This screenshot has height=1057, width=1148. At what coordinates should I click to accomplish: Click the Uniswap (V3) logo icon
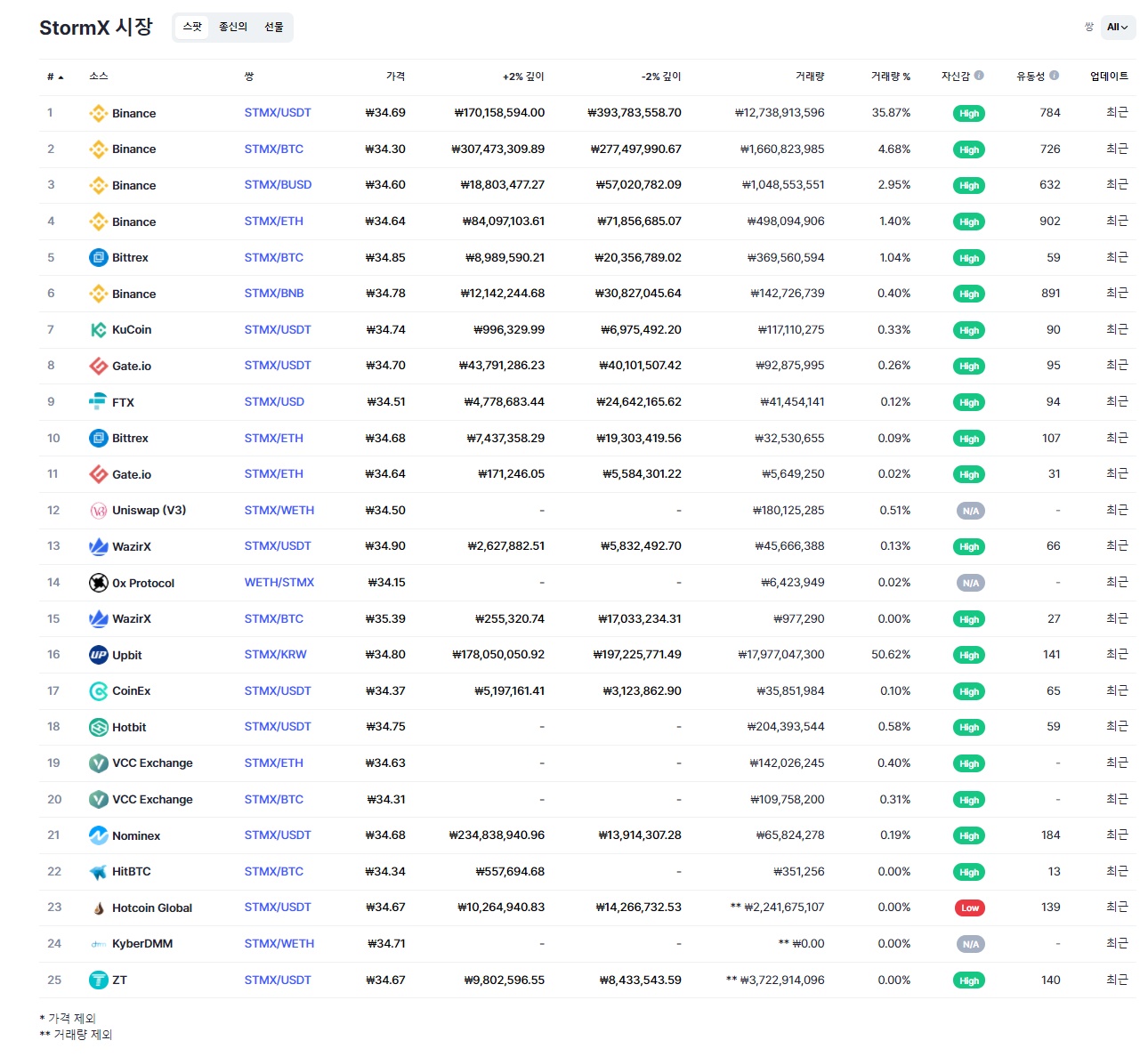[x=99, y=510]
